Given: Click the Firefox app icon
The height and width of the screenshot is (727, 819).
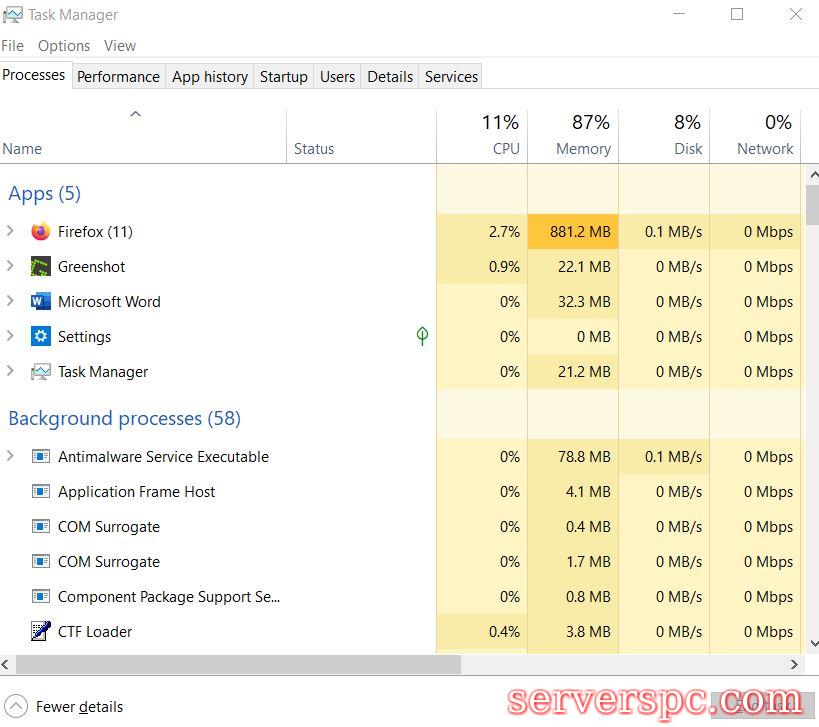Looking at the screenshot, I should 40,232.
